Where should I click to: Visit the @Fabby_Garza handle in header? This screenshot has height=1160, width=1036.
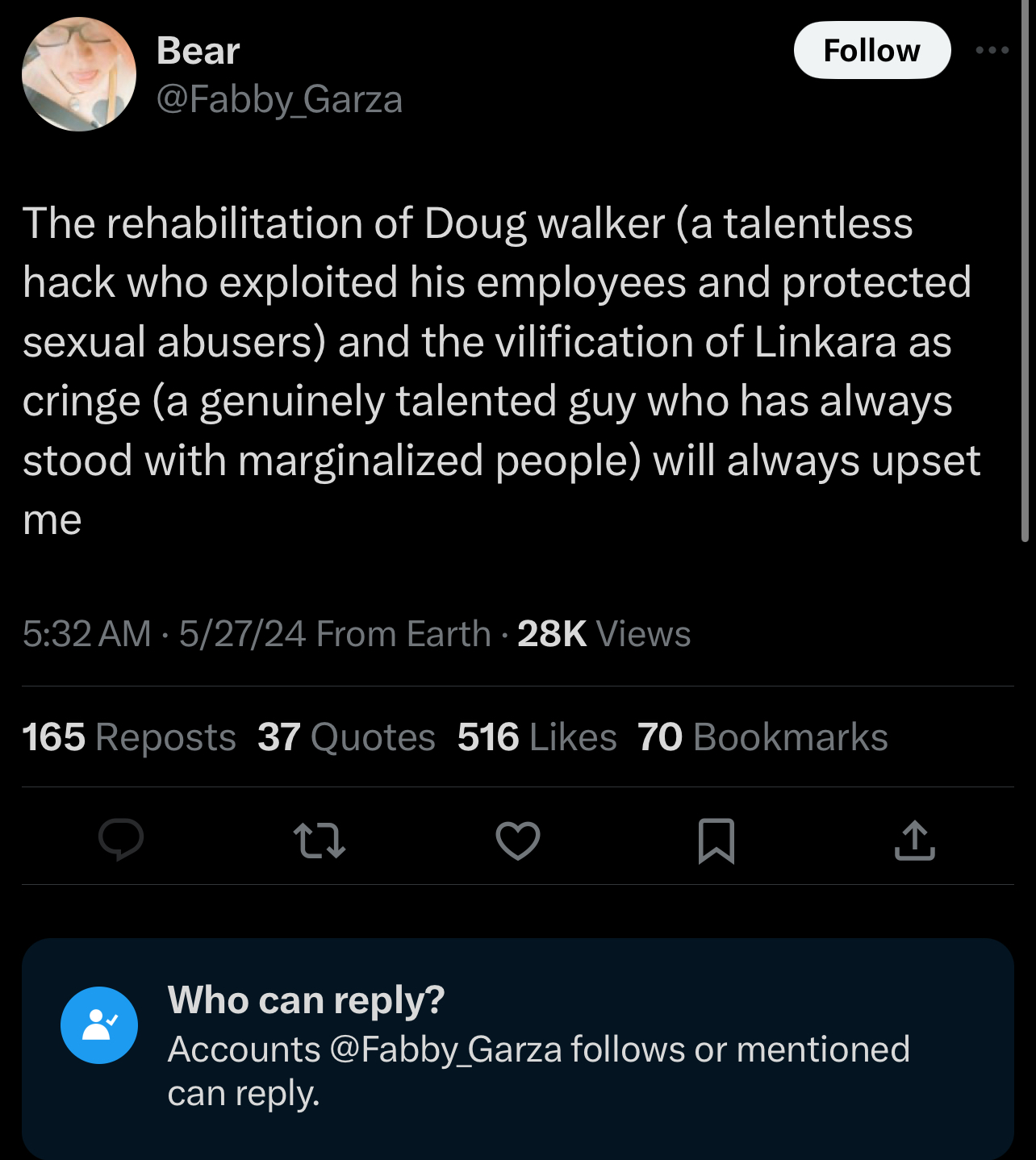click(279, 99)
